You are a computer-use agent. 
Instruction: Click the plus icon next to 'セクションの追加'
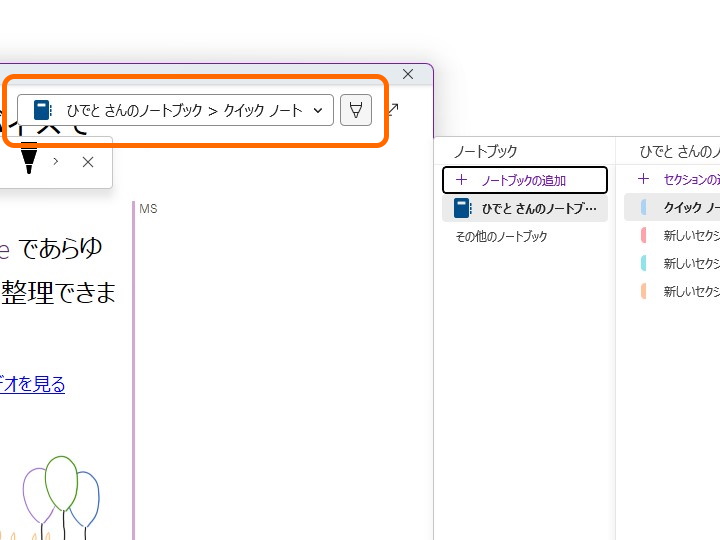point(643,179)
